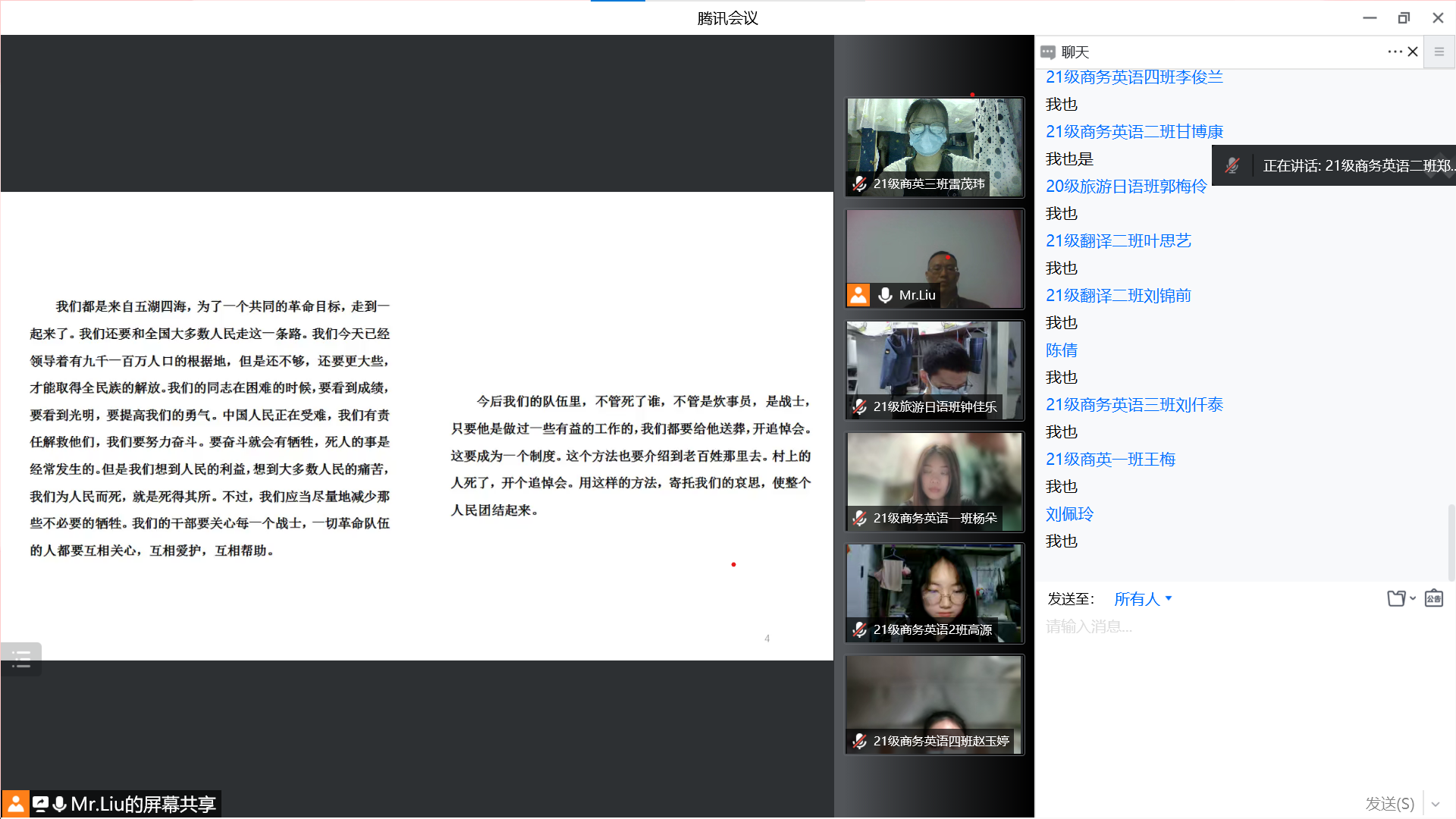Click the hamburger sidebar menu icon
1456x819 pixels.
coord(1439,52)
